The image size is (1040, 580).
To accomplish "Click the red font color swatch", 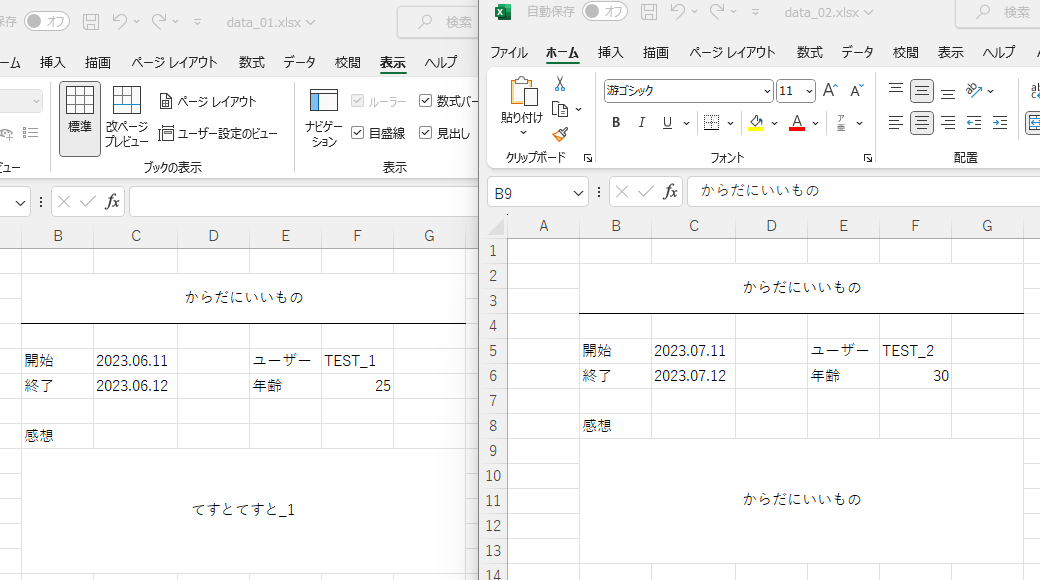I will coord(797,123).
